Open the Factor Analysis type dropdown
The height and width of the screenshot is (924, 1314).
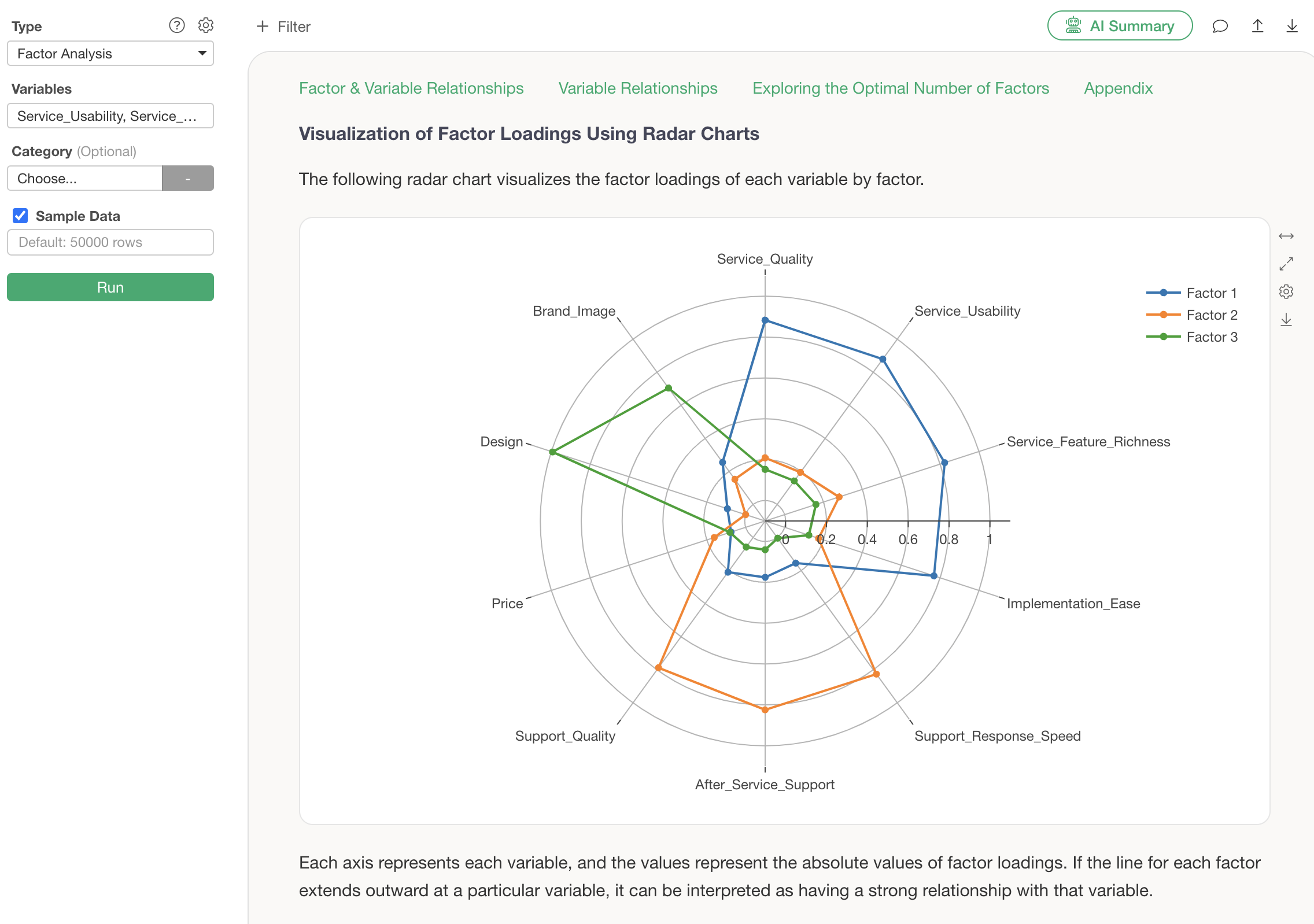point(110,53)
